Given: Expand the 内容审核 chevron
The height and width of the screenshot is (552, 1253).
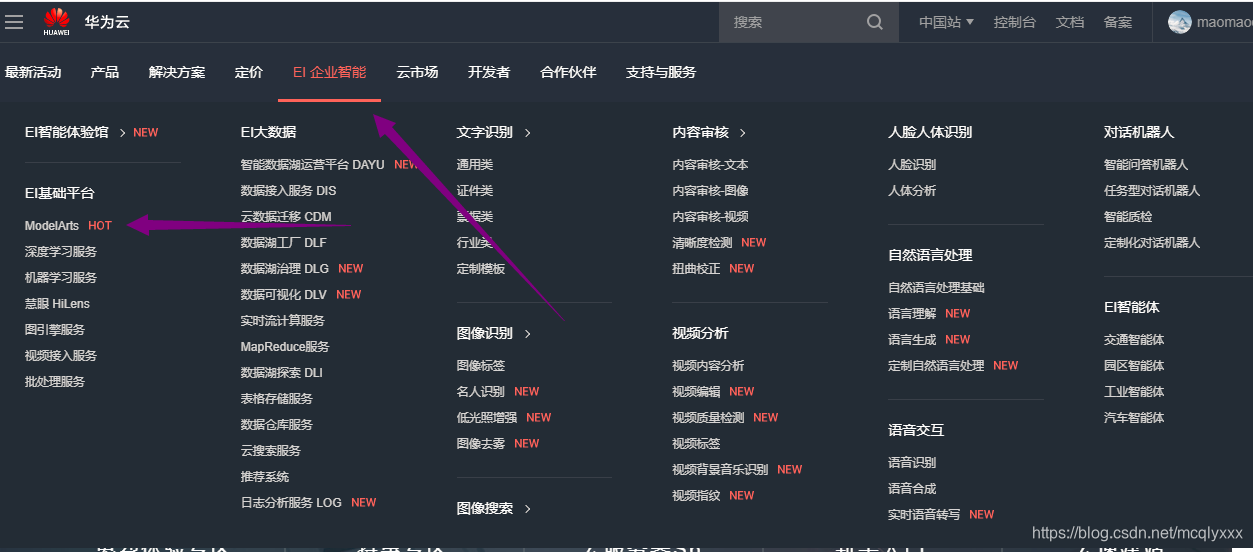Looking at the screenshot, I should point(743,132).
